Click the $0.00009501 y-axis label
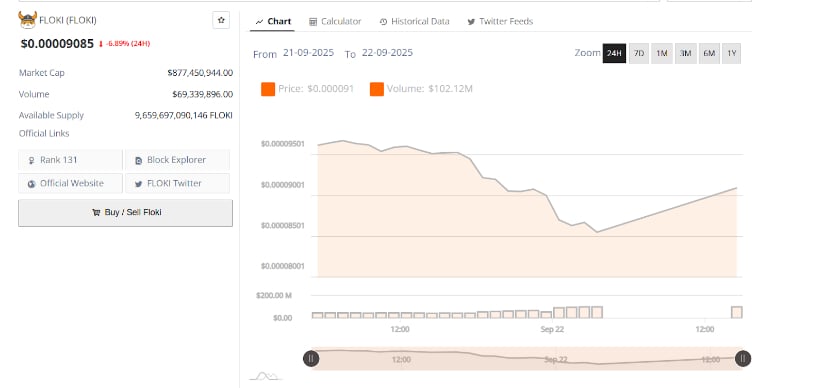The height and width of the screenshot is (388, 825). click(x=283, y=144)
